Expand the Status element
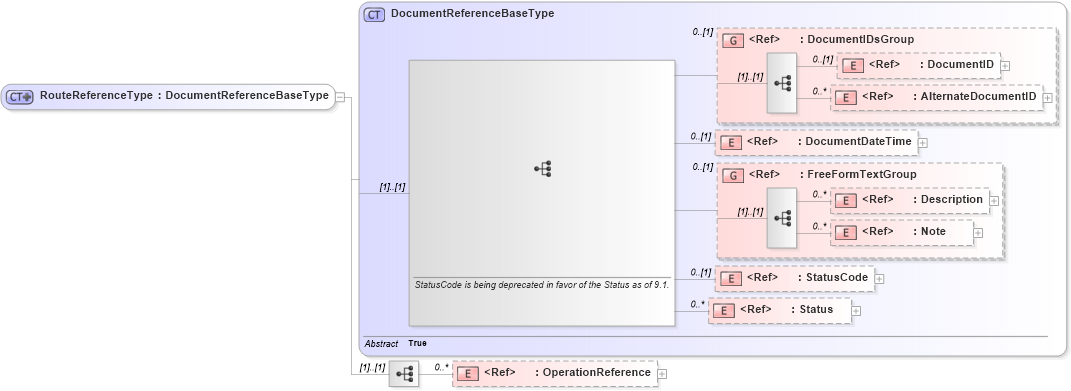 click(x=856, y=311)
